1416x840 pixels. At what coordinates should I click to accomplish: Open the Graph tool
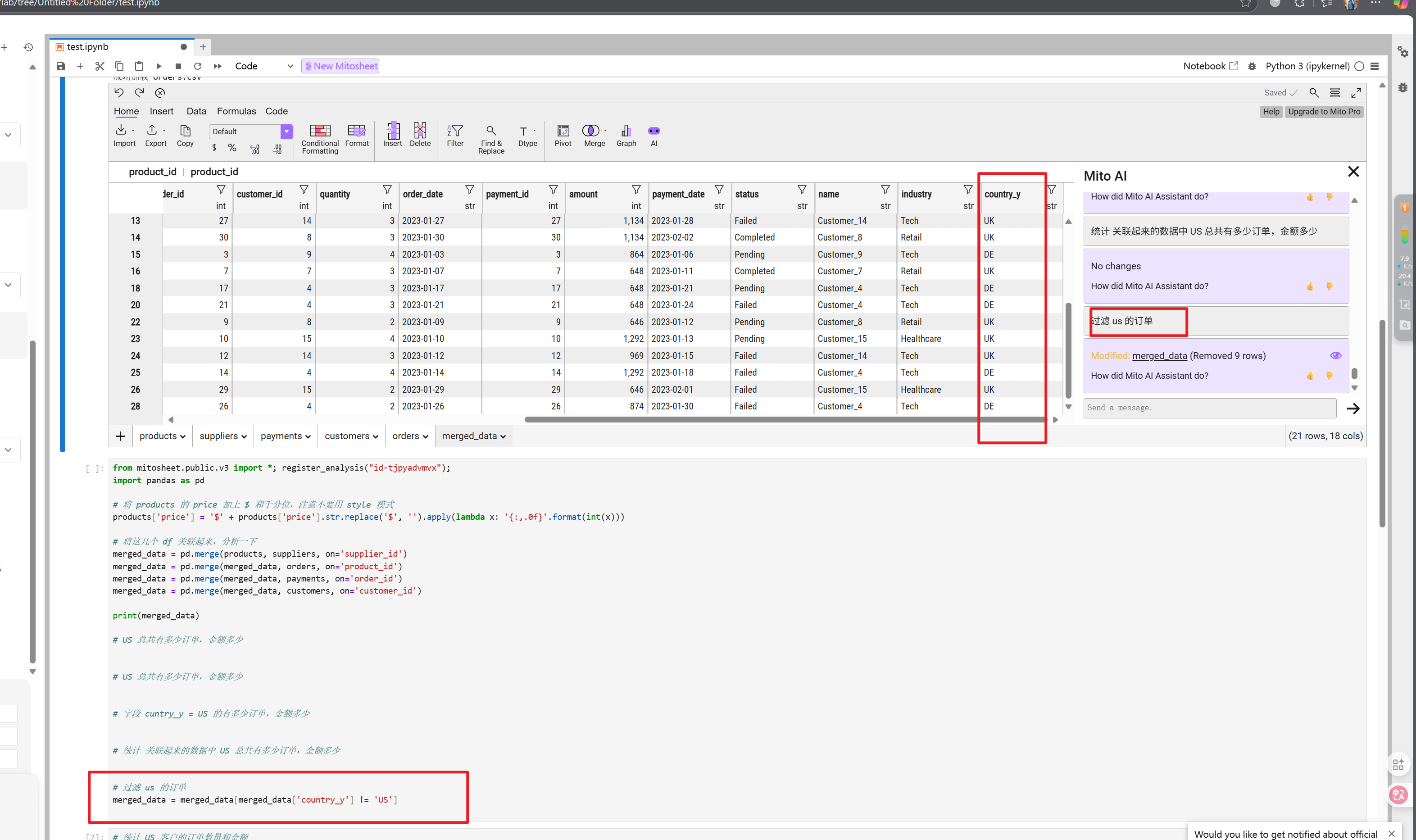pos(626,136)
